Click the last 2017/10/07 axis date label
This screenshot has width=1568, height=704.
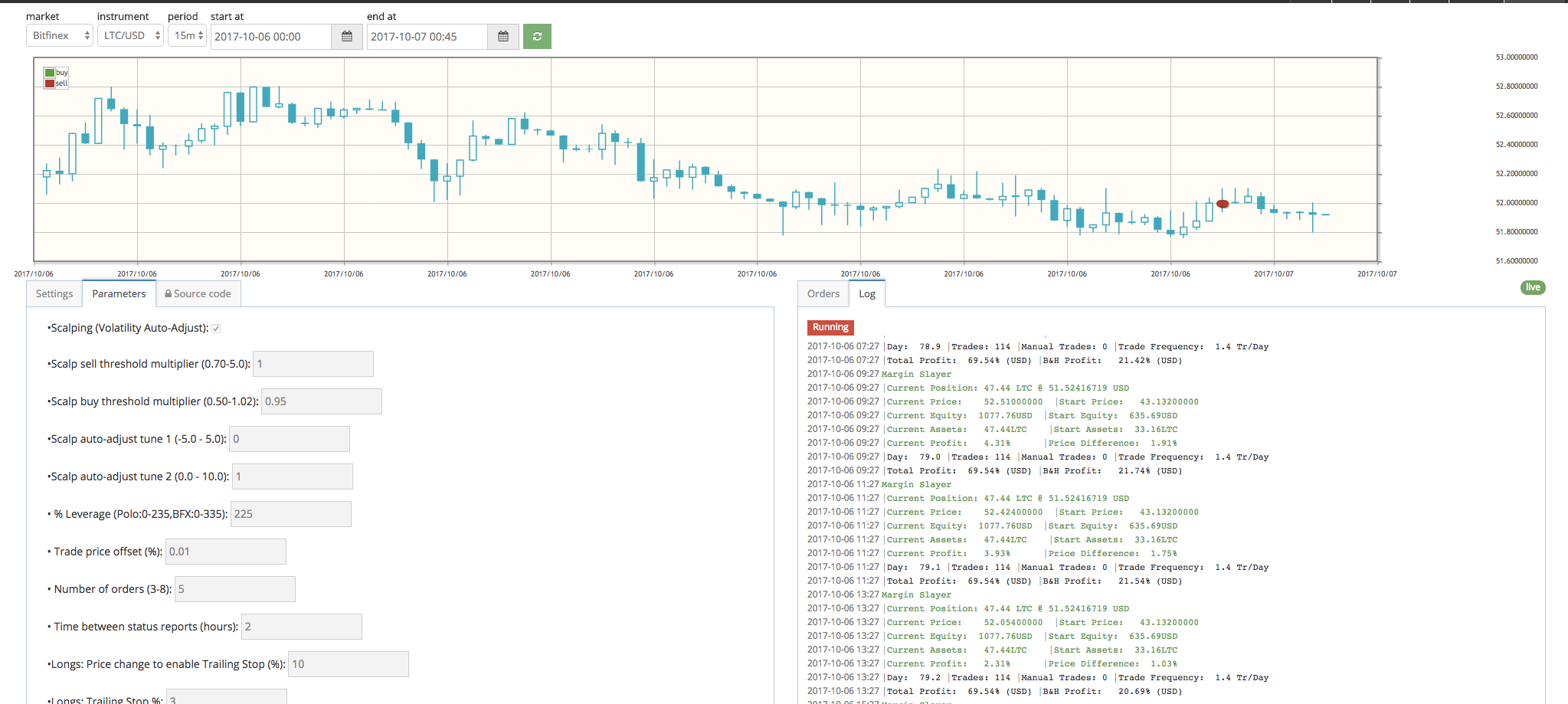coord(1377,274)
